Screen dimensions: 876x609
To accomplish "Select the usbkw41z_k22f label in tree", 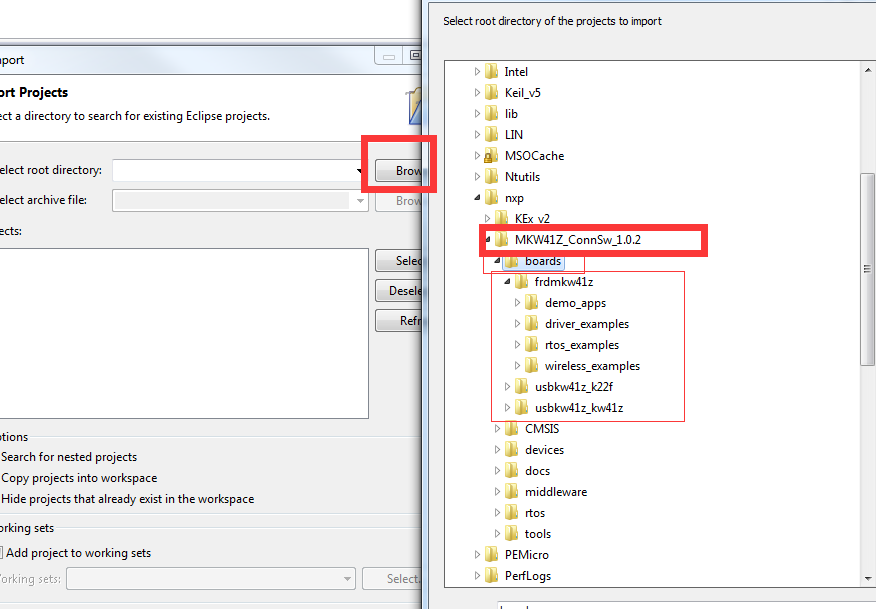I will tap(574, 387).
